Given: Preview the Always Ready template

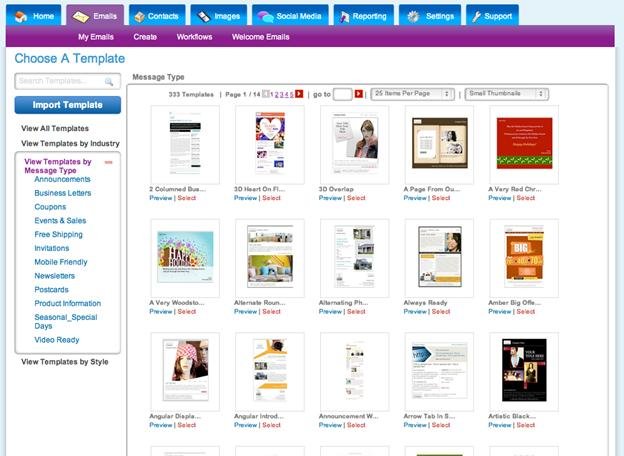Looking at the screenshot, I should click(x=415, y=312).
